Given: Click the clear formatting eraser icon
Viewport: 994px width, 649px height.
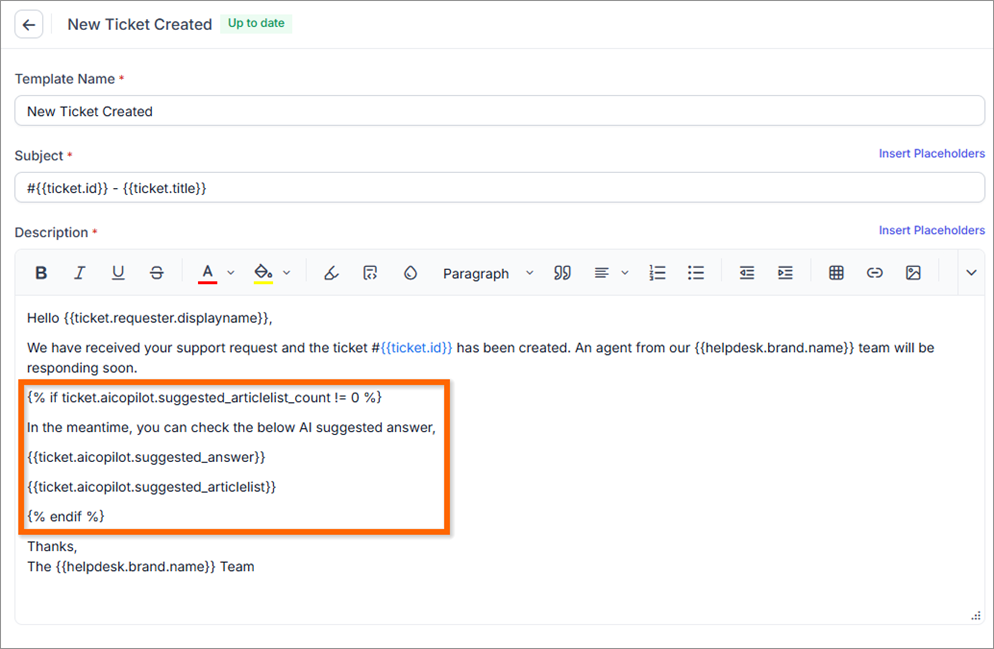Looking at the screenshot, I should tap(331, 273).
